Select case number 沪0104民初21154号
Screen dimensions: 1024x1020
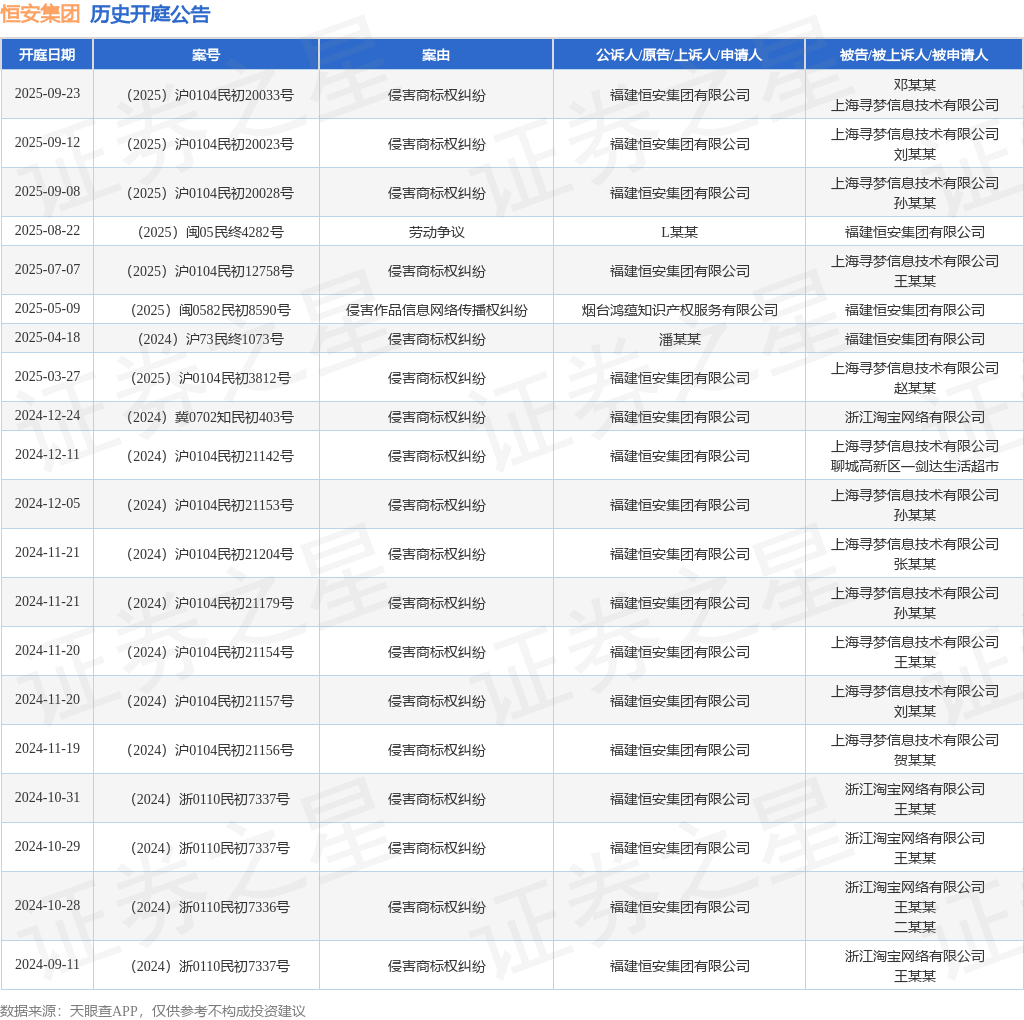point(210,652)
